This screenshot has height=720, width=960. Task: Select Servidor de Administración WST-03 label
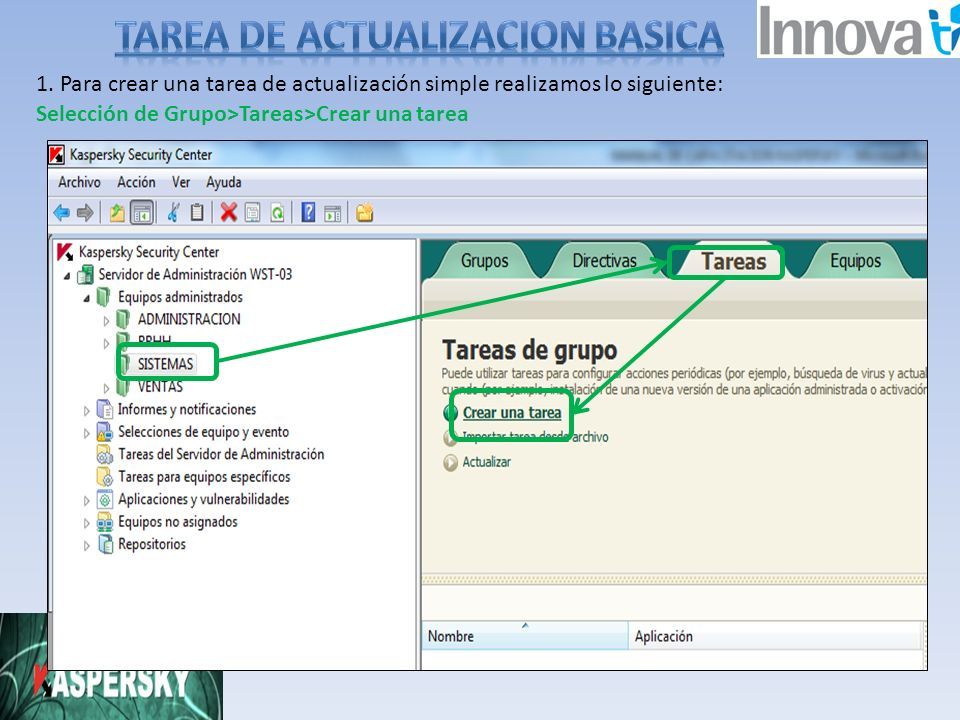[195, 274]
